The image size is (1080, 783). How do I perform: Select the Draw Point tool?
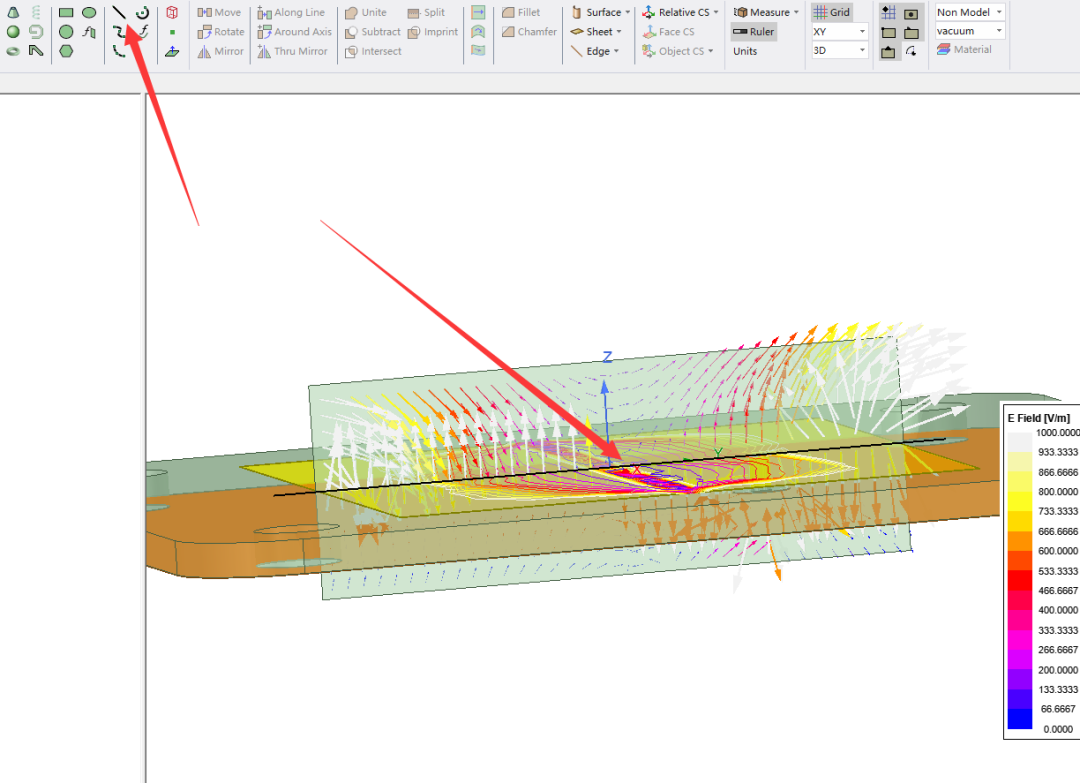[172, 32]
